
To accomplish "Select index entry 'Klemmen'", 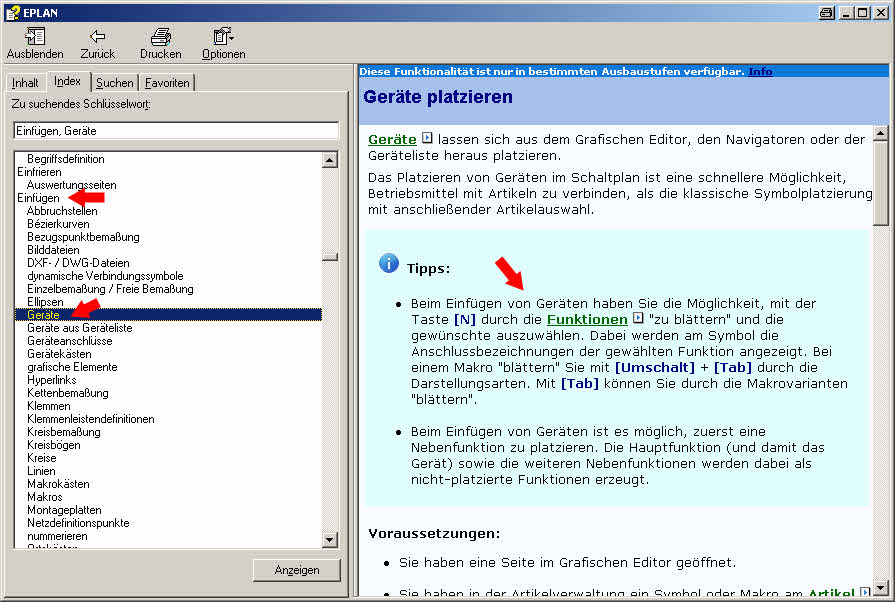I will [x=49, y=406].
